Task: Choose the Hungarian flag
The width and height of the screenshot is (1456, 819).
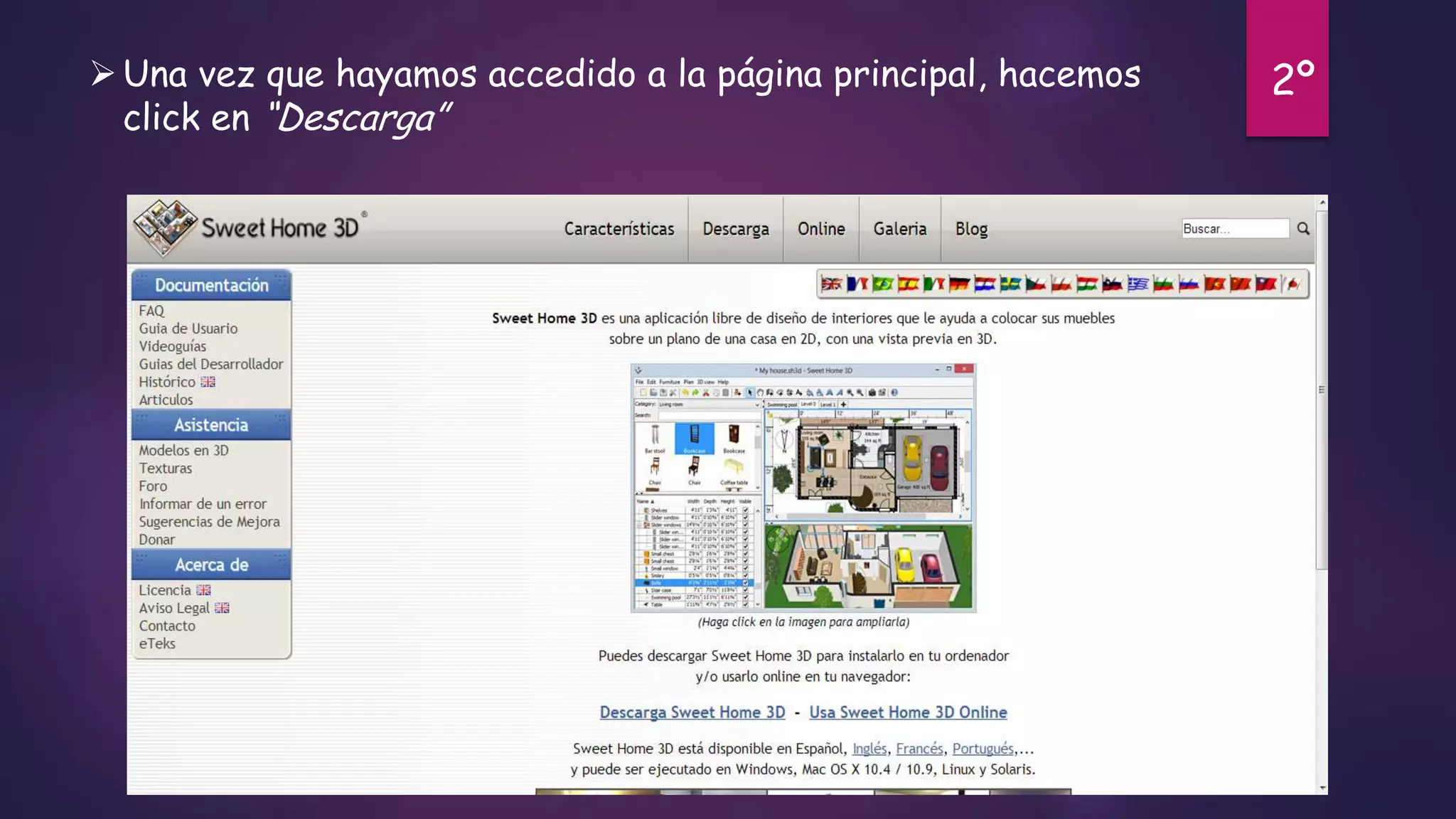Action: [1087, 284]
